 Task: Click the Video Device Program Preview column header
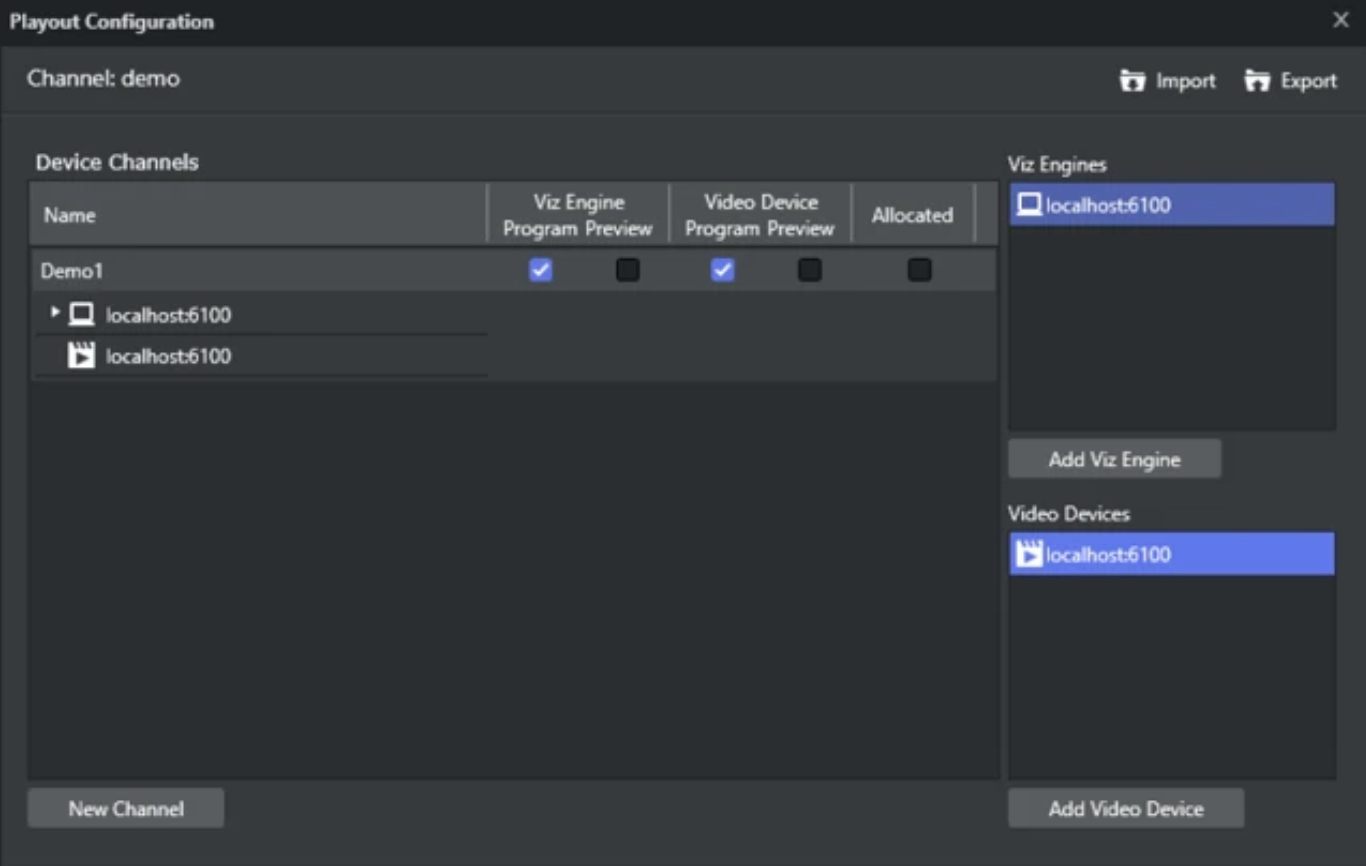tap(760, 215)
